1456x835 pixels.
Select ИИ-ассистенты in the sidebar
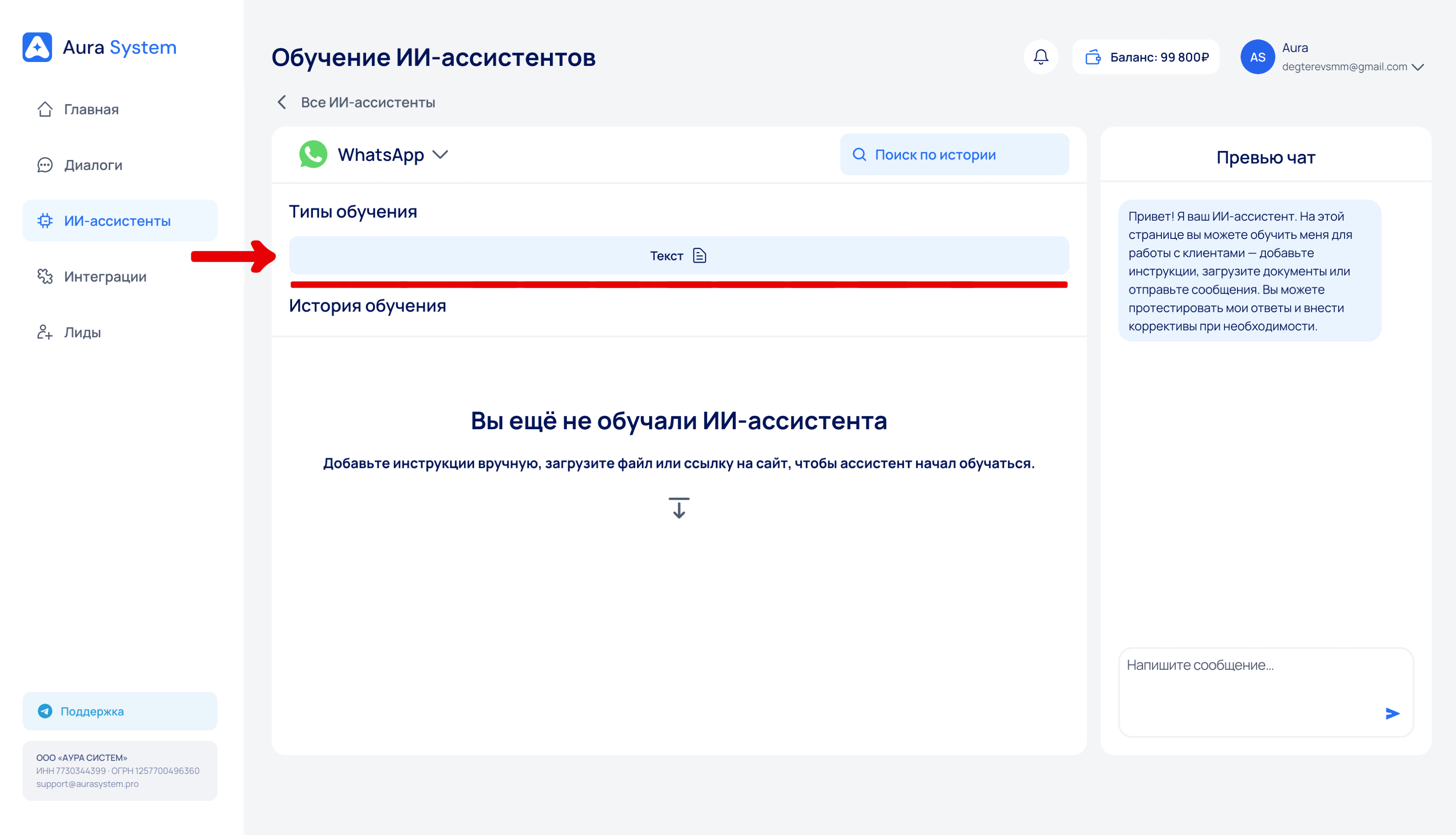click(x=117, y=221)
